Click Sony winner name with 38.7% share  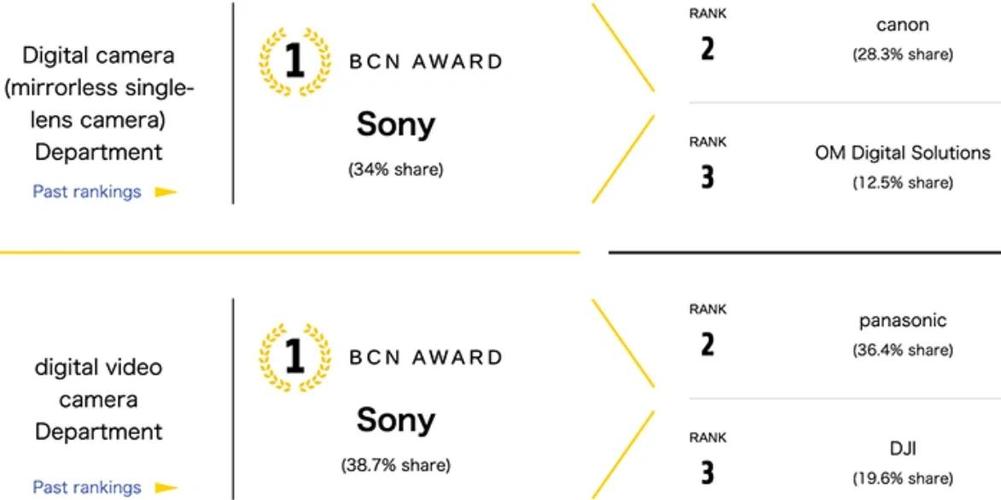pyautogui.click(x=396, y=420)
